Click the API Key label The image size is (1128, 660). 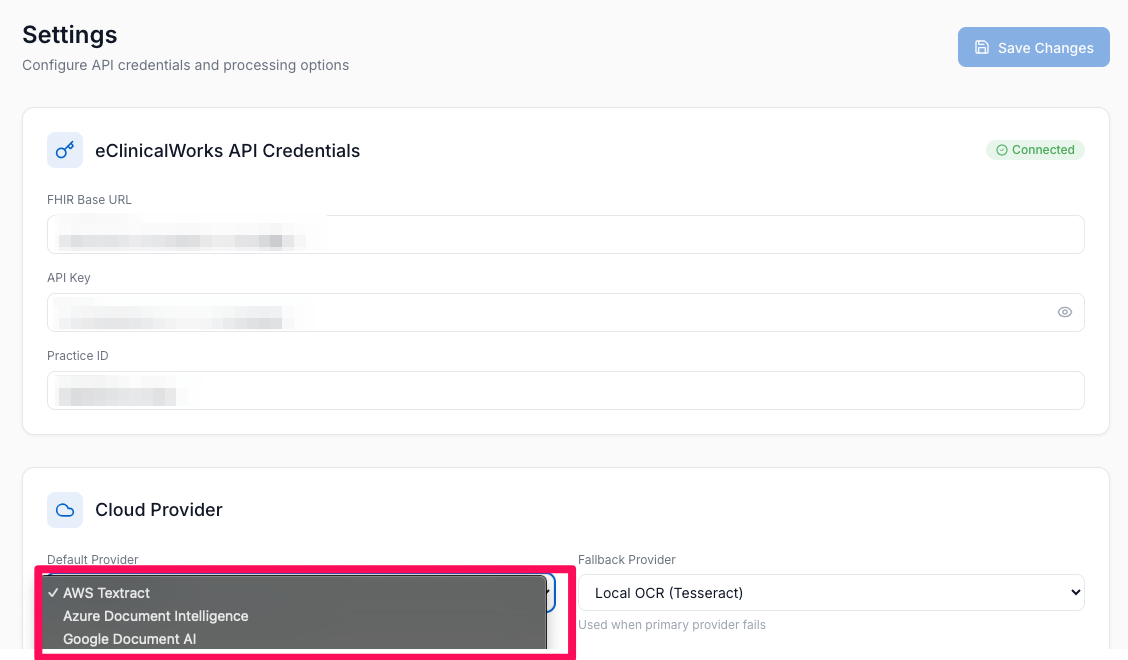click(x=69, y=278)
